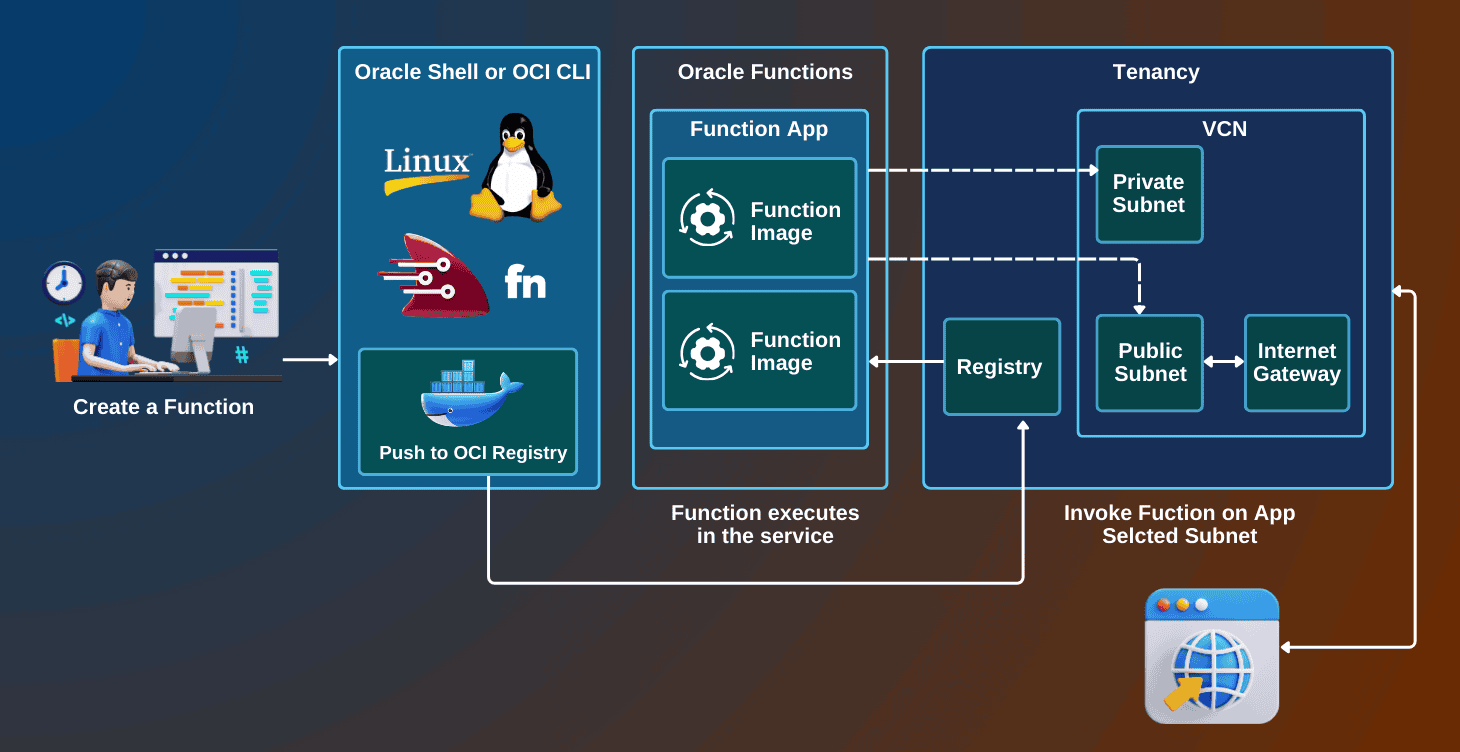Click the Push to OCI Registry label
The height and width of the screenshot is (752, 1460).
tap(473, 453)
